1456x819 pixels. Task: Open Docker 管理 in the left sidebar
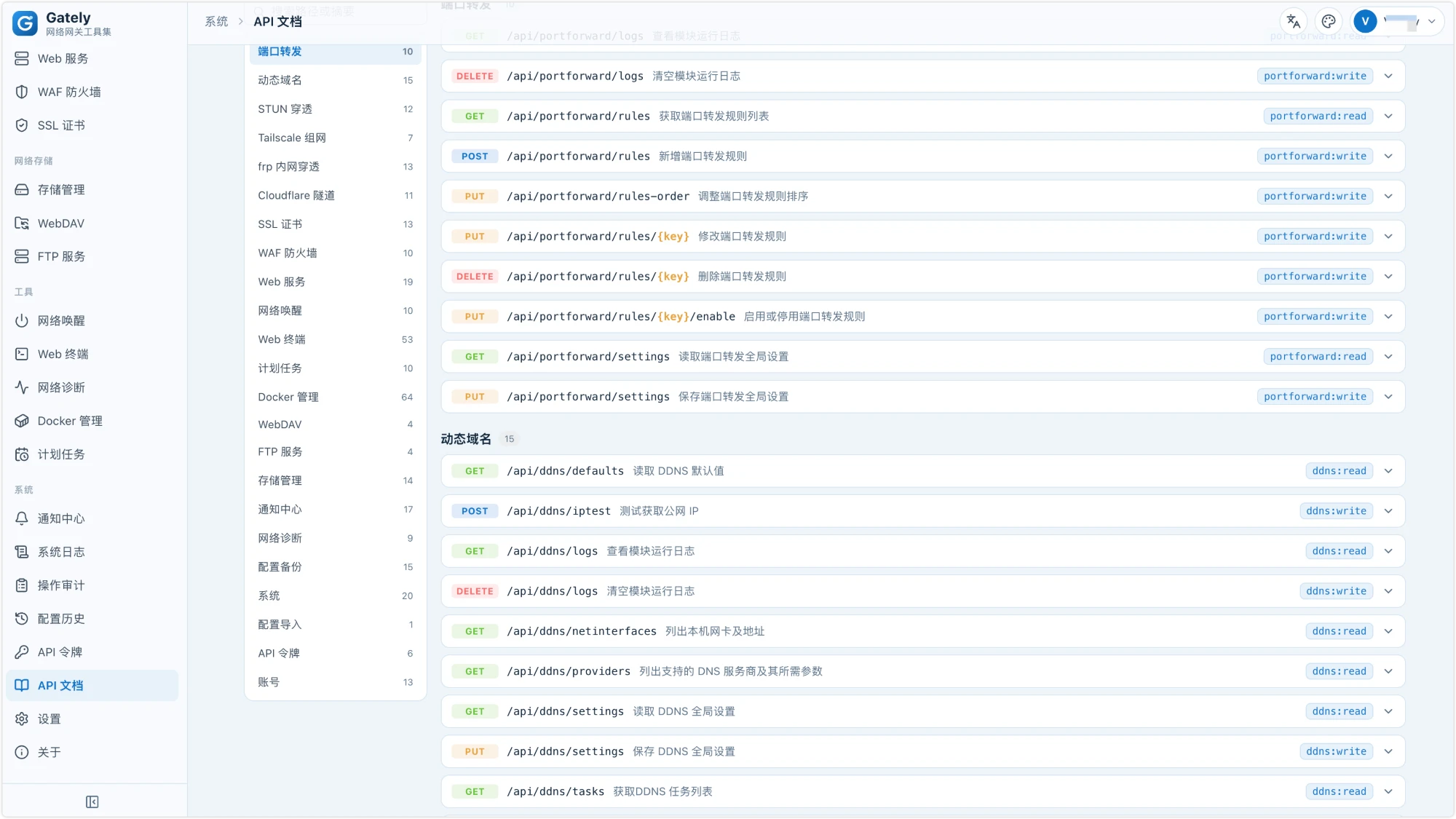[x=92, y=422]
